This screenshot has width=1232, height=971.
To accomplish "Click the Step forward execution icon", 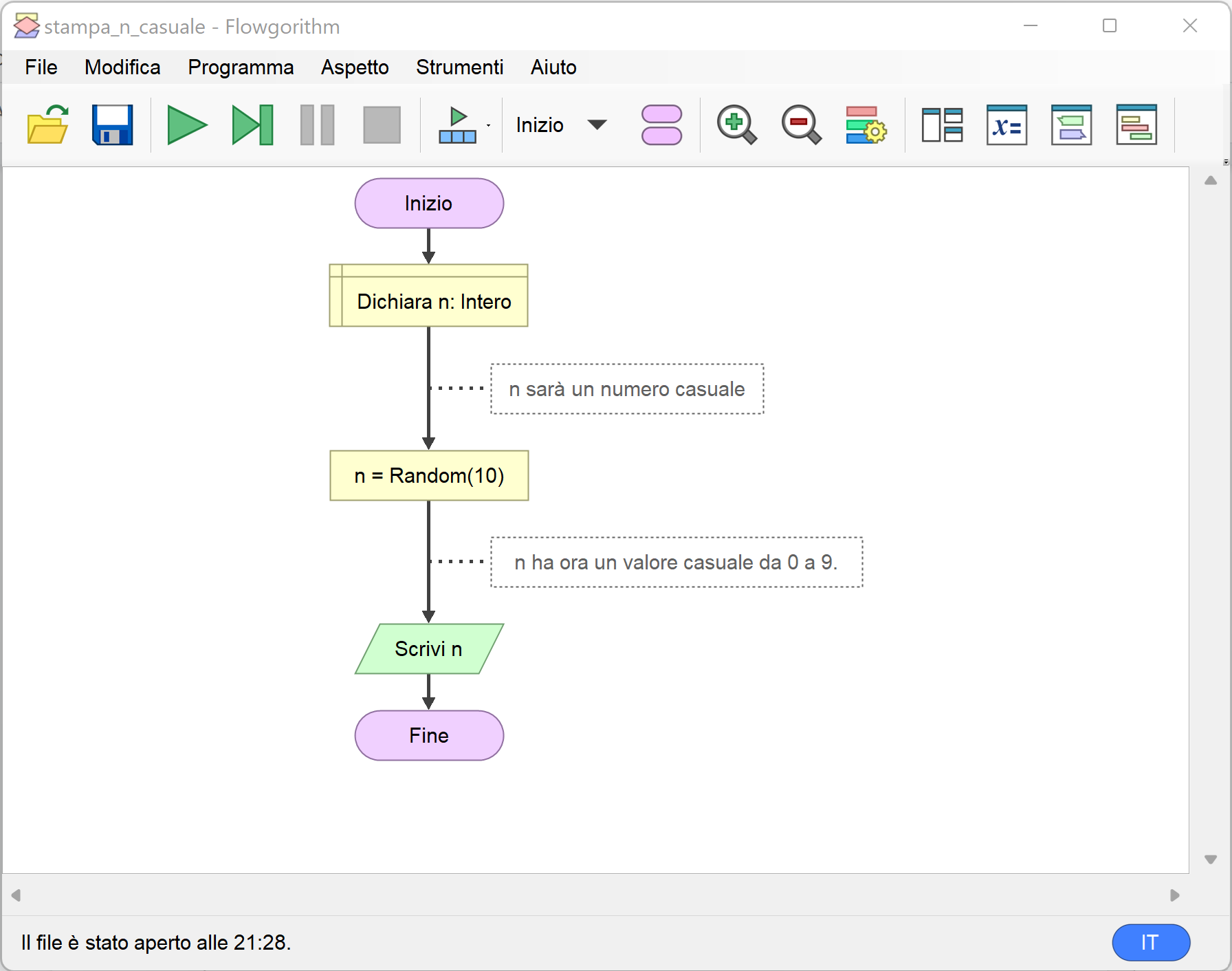I will (252, 125).
